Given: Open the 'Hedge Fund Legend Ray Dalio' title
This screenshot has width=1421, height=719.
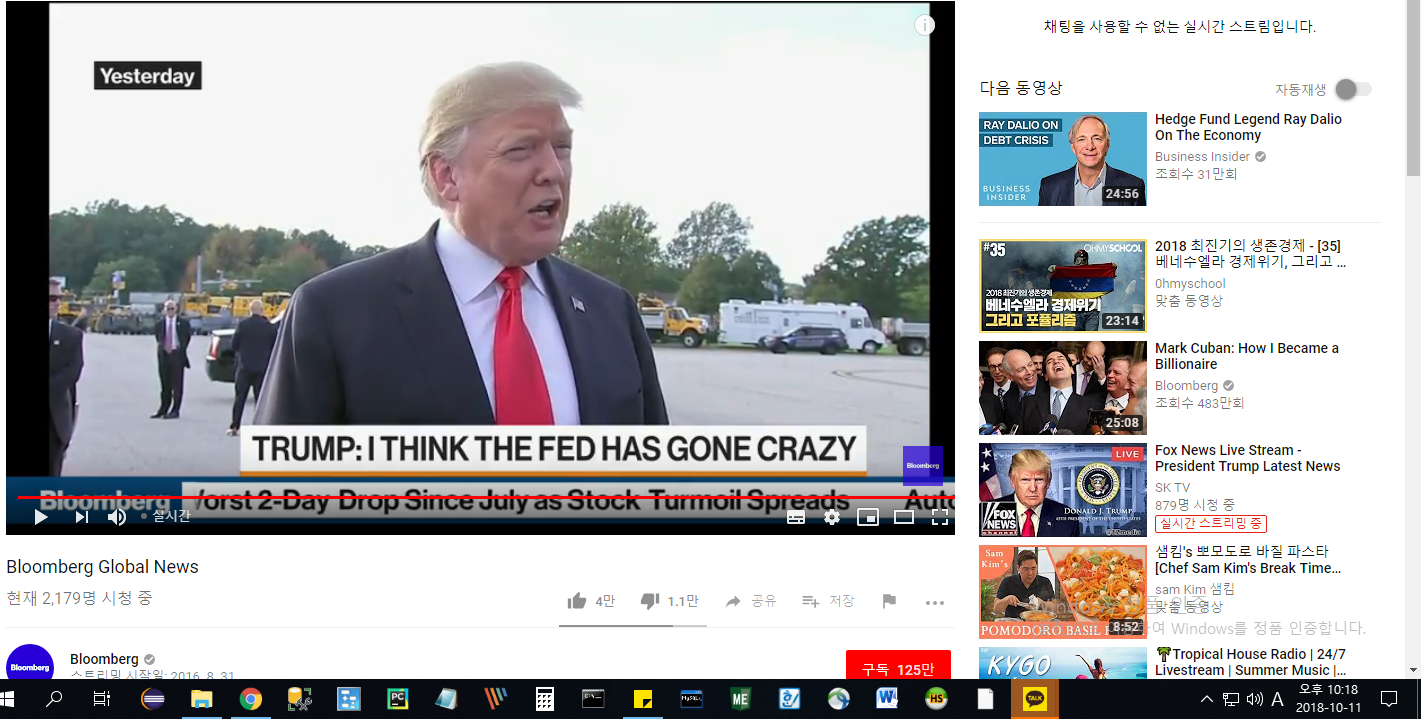Looking at the screenshot, I should tap(1248, 127).
